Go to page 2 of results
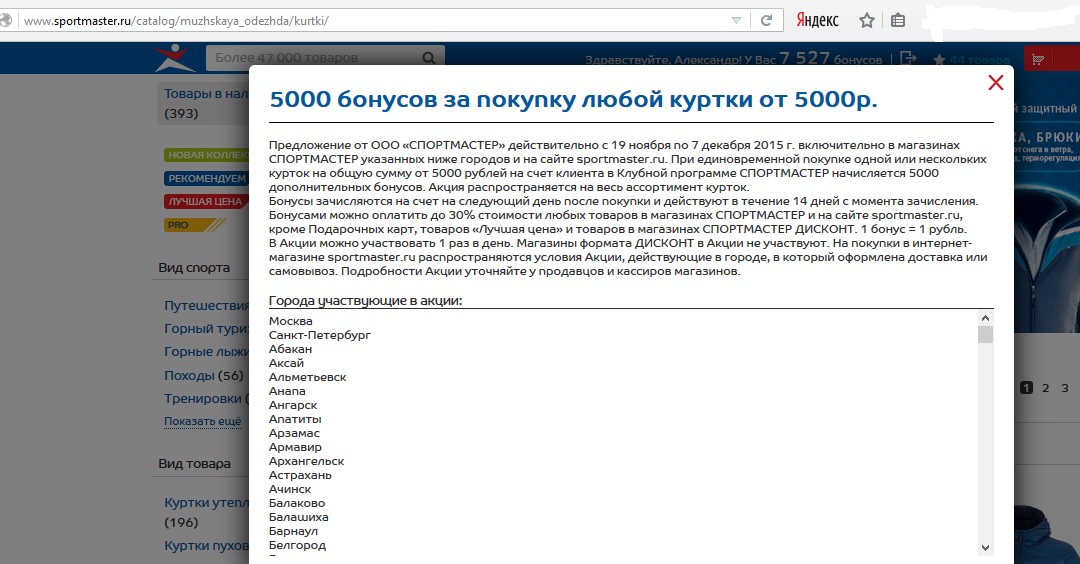The image size is (1080, 564). 1046,388
